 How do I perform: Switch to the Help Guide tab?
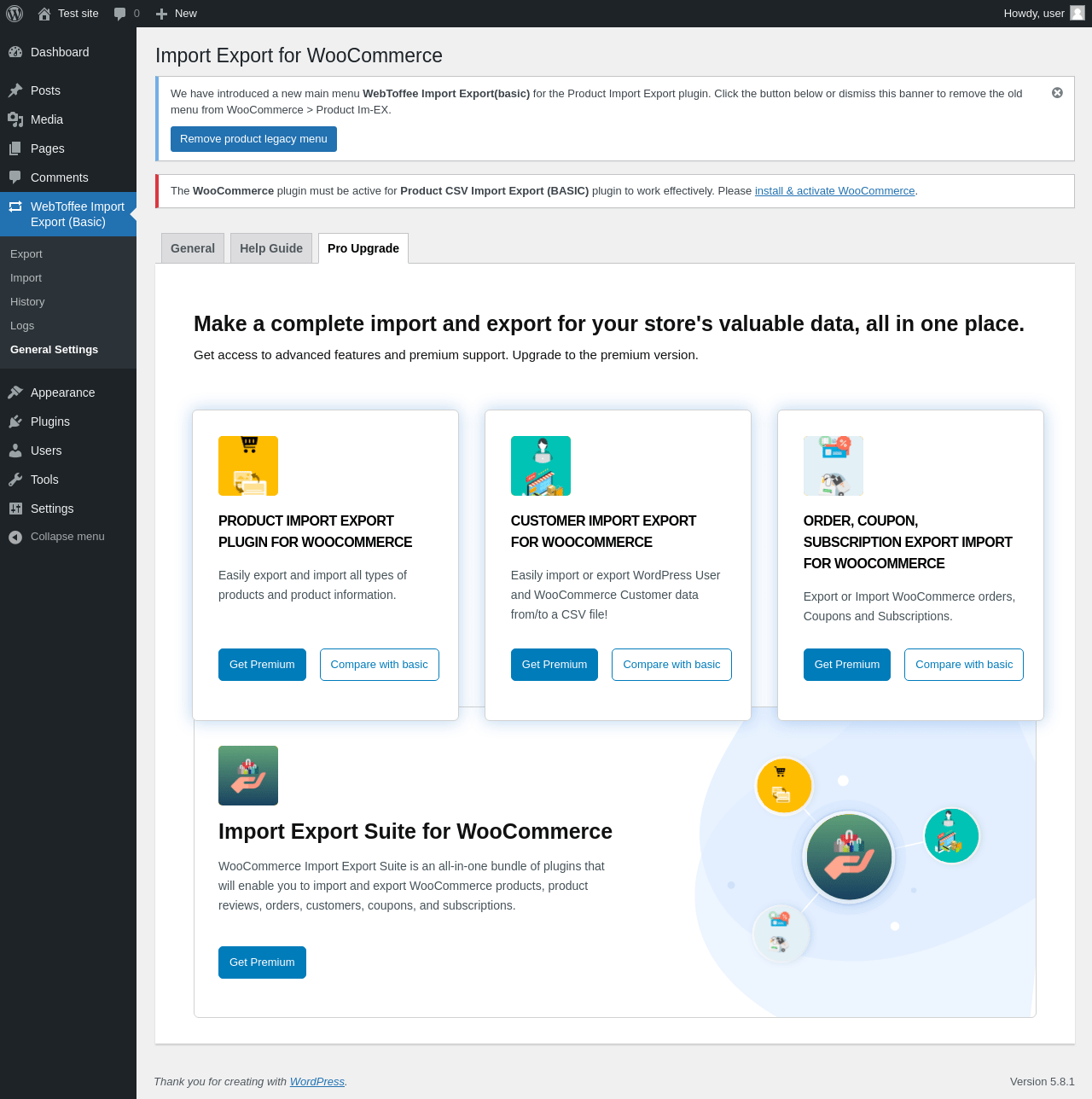coord(271,248)
